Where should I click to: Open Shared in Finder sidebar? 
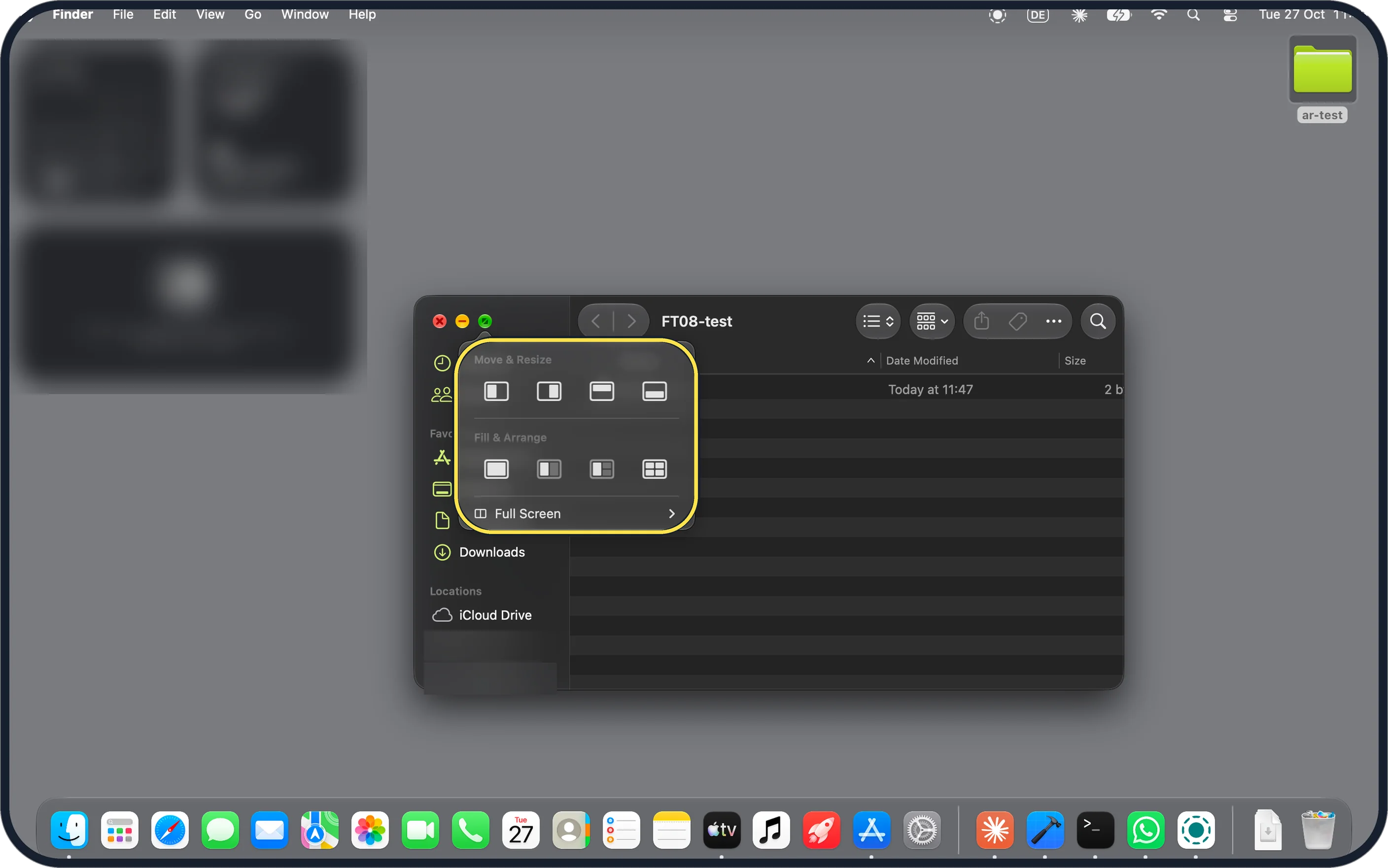442,395
